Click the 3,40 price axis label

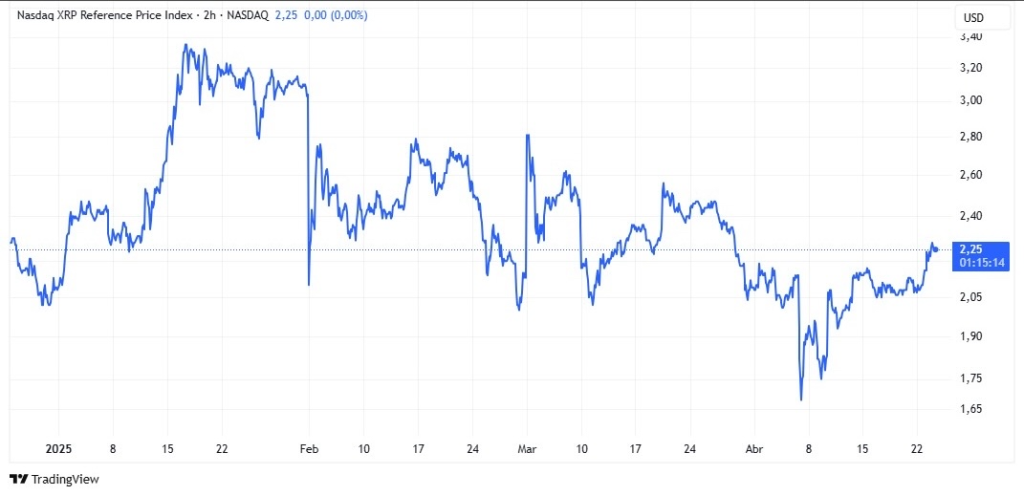pyautogui.click(x=970, y=37)
